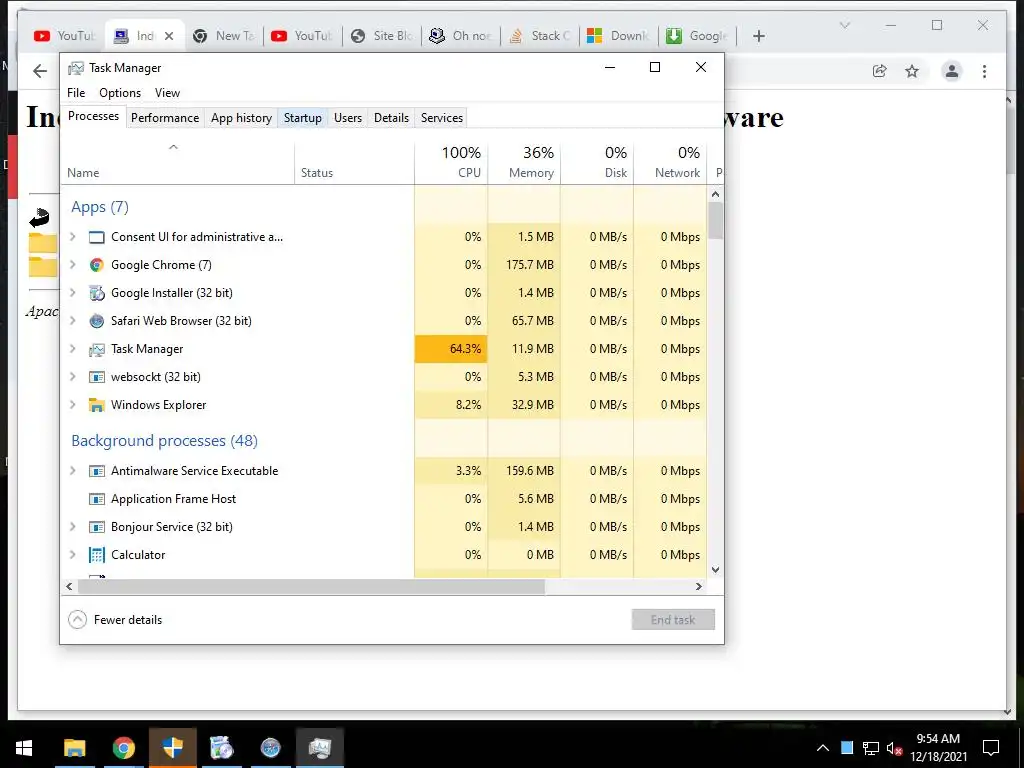Screen dimensions: 1024x768
Task: Open Windows Start menu
Action: coord(24,748)
